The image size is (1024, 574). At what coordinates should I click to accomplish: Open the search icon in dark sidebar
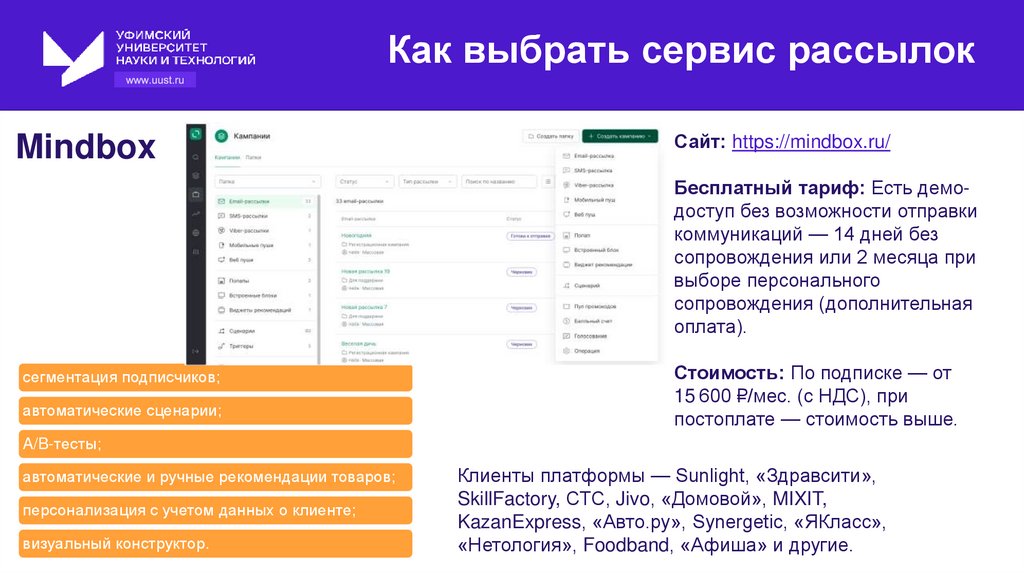click(x=195, y=157)
